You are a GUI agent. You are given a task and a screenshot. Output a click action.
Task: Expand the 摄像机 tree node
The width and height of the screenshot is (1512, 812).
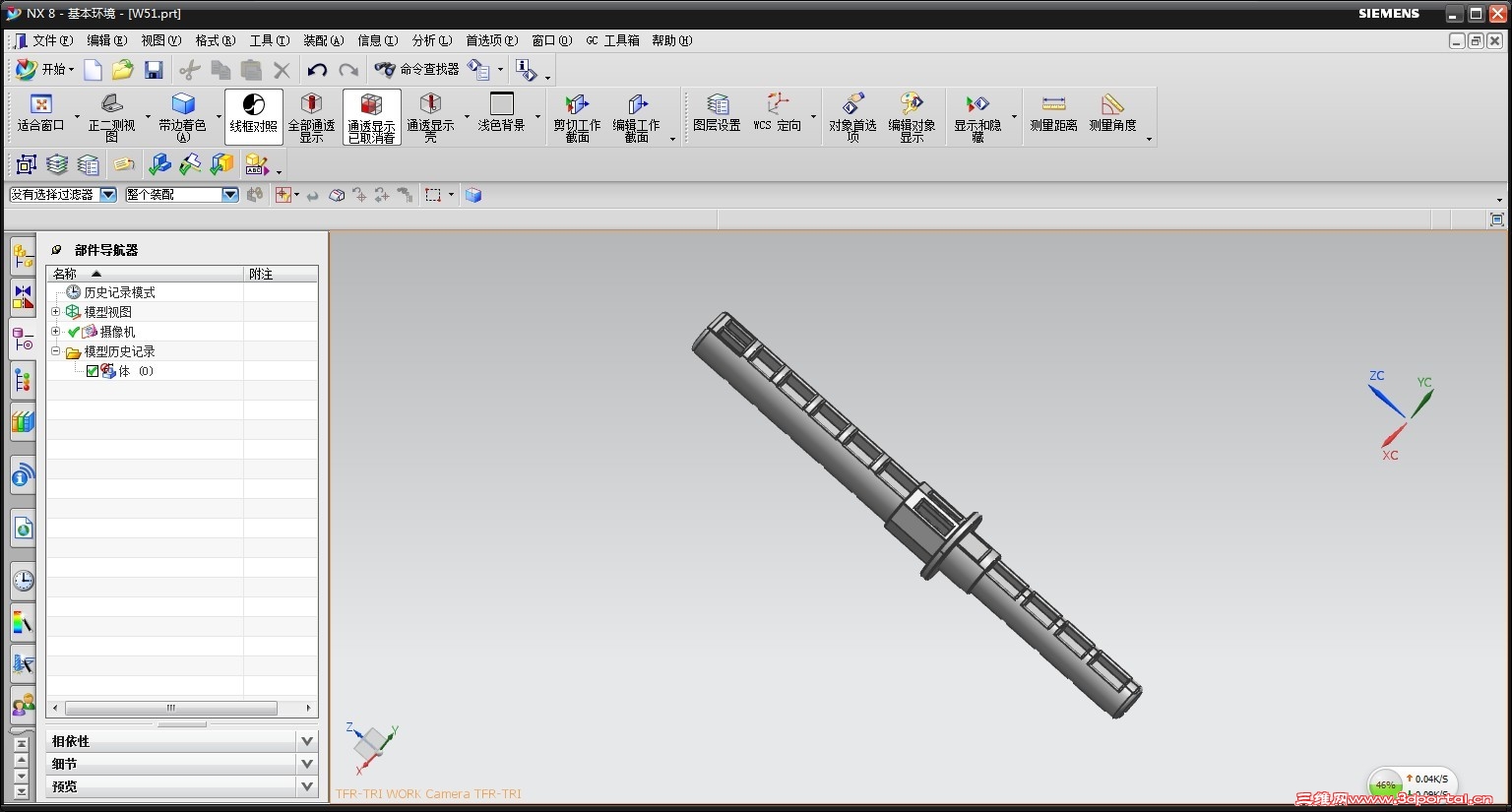(x=56, y=332)
